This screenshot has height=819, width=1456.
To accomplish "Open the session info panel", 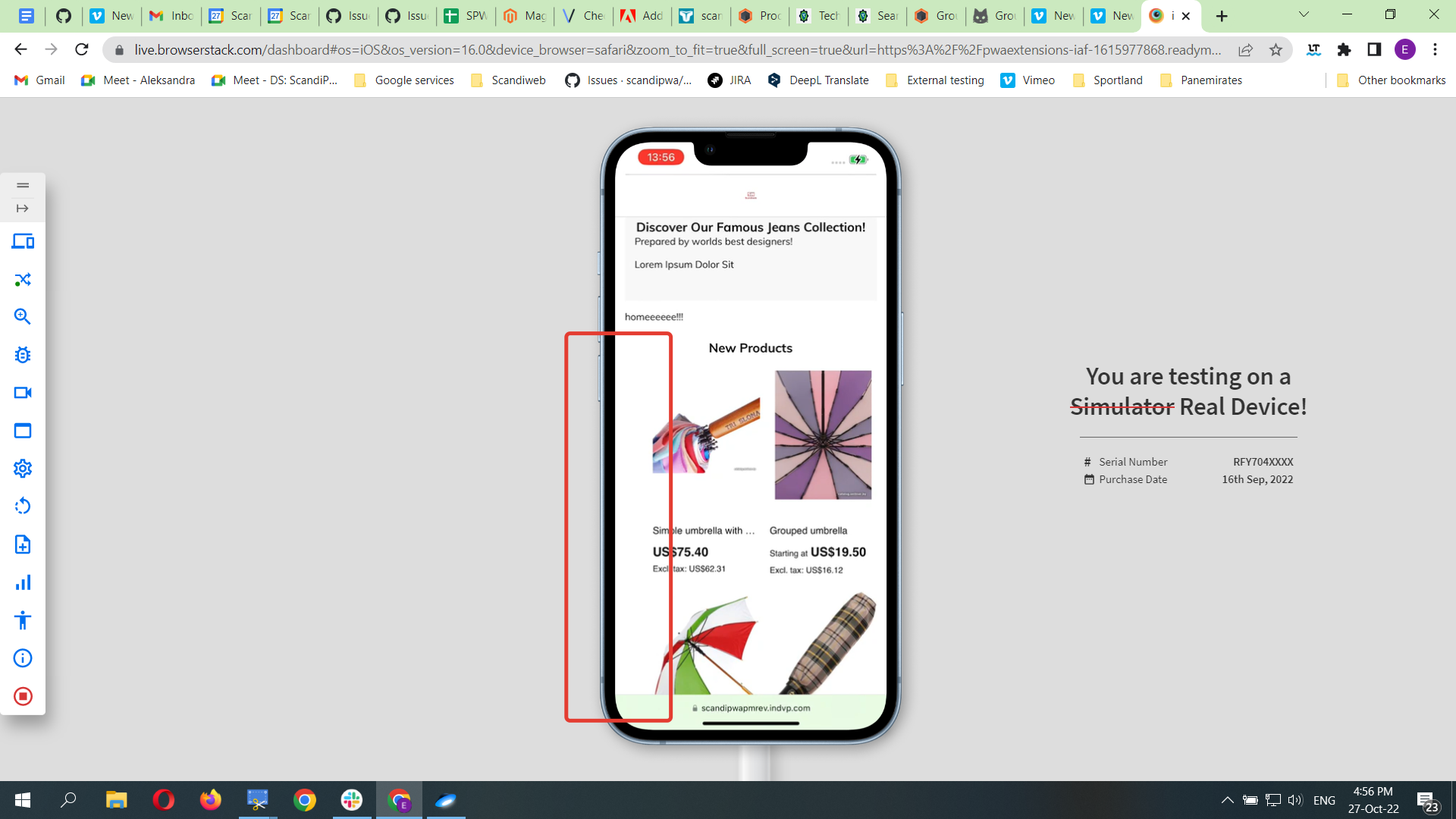I will tap(23, 658).
